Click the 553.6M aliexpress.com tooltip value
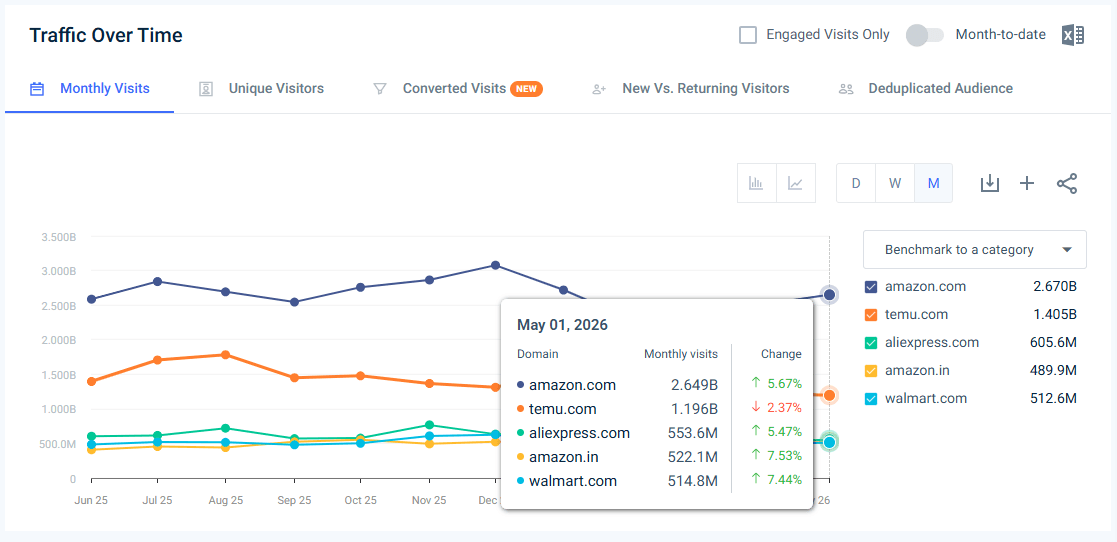This screenshot has width=1117, height=542. (x=692, y=432)
